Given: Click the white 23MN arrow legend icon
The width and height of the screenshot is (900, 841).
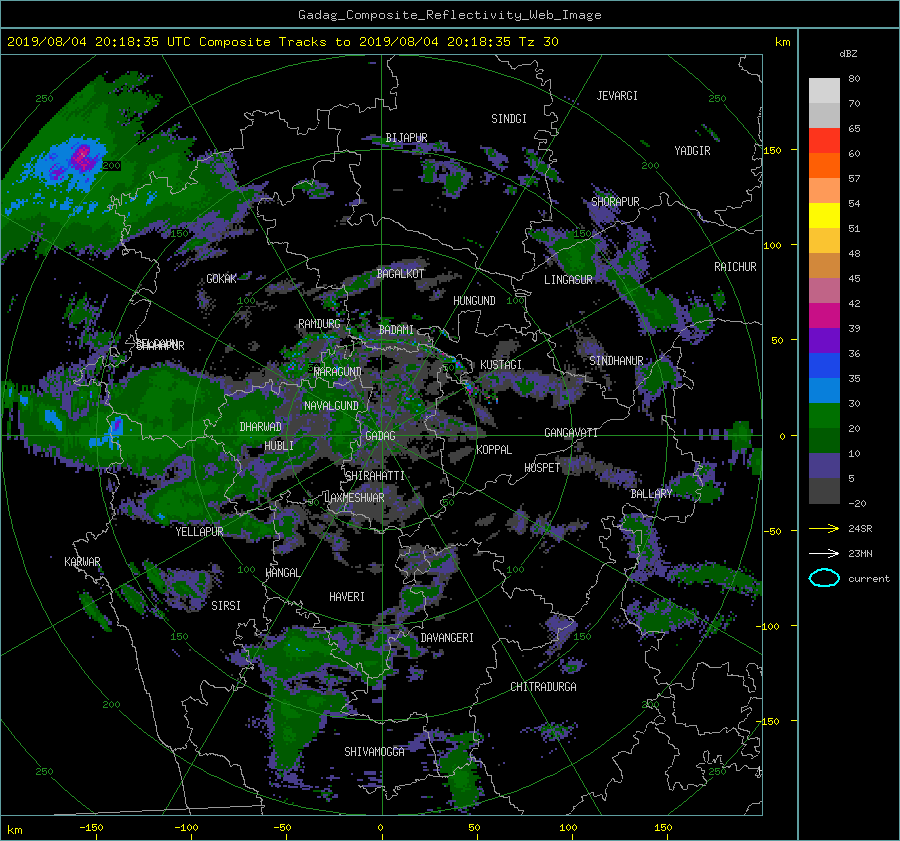Looking at the screenshot, I should (x=824, y=553).
